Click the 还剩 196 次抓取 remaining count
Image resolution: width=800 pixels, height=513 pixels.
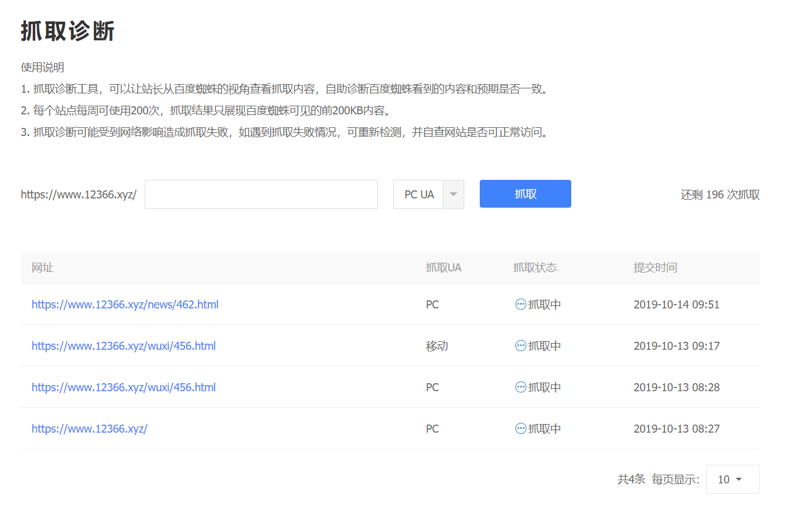(720, 194)
